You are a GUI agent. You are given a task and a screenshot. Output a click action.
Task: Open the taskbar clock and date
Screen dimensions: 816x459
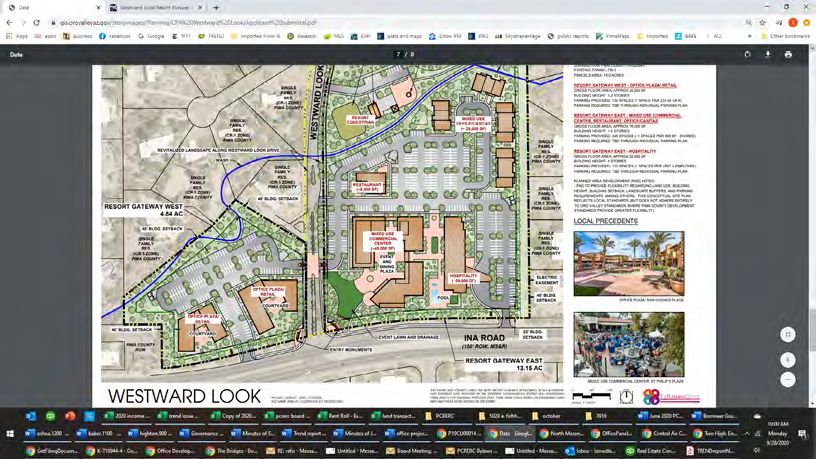[x=777, y=433]
